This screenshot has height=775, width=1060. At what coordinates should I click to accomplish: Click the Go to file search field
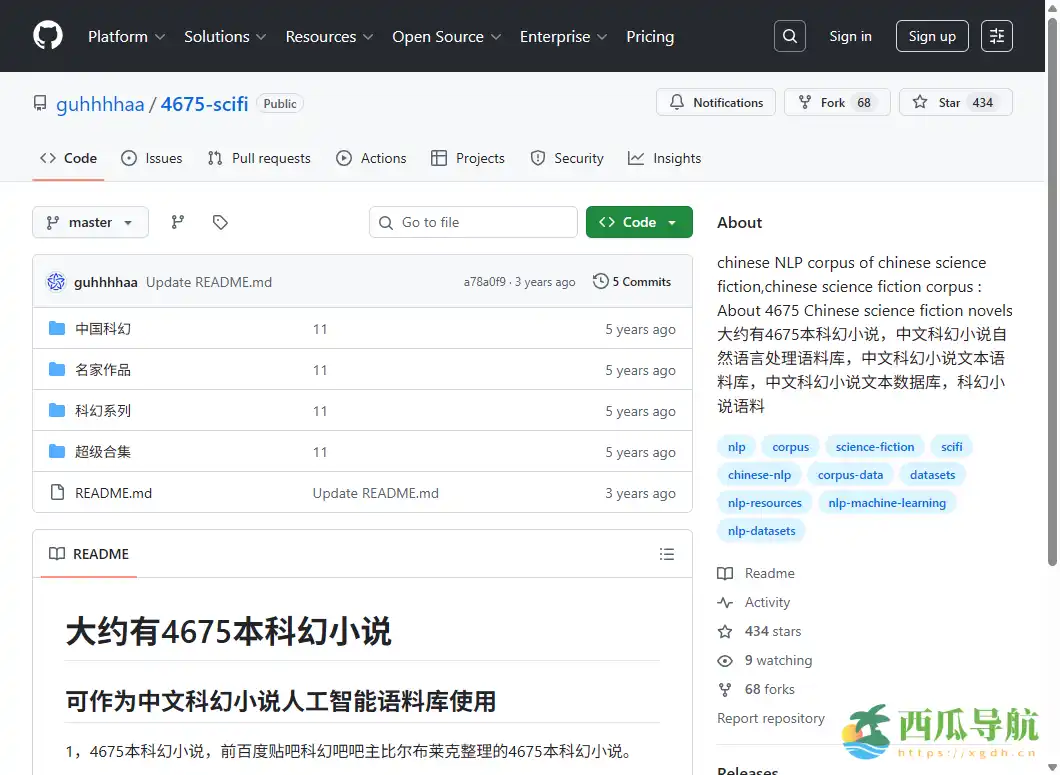[472, 221]
